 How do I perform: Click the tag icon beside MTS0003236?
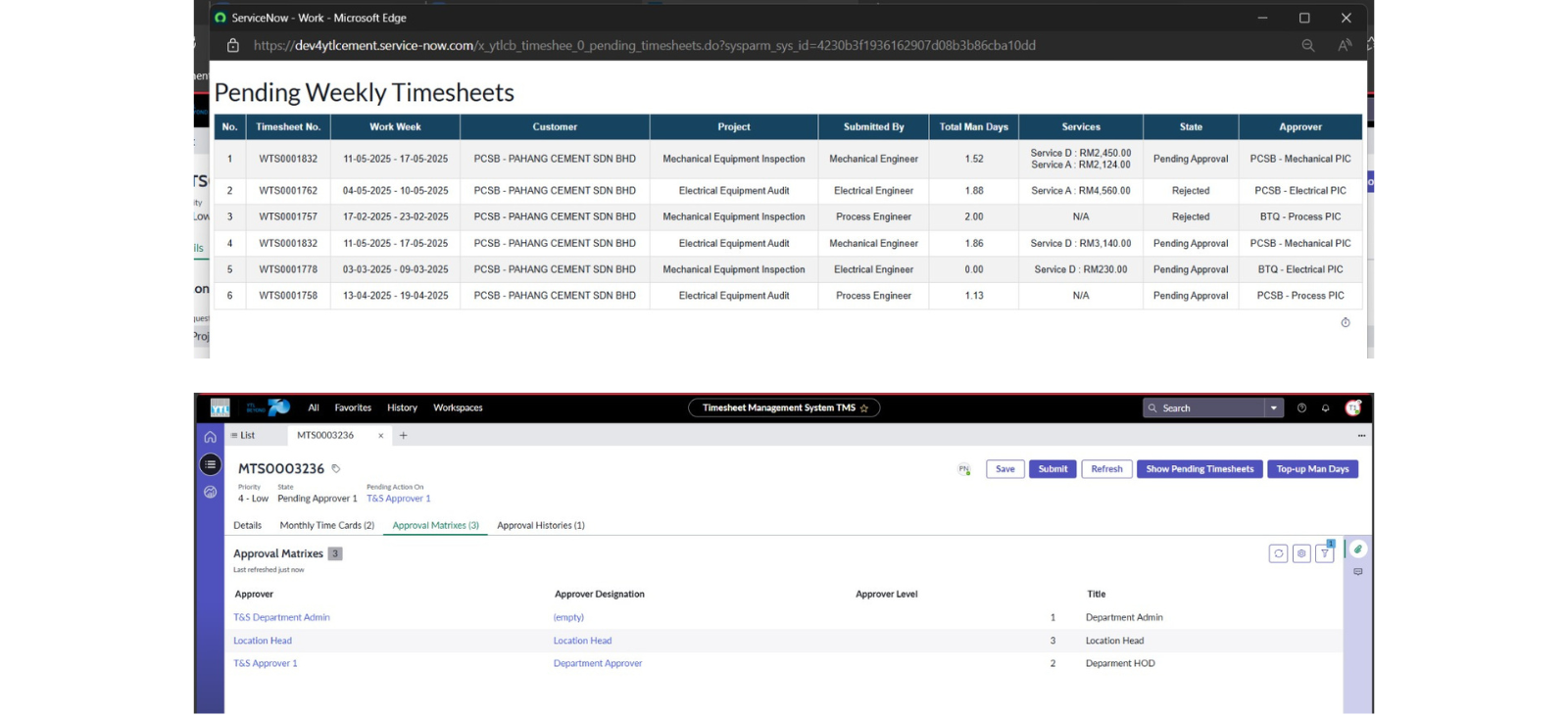click(336, 469)
